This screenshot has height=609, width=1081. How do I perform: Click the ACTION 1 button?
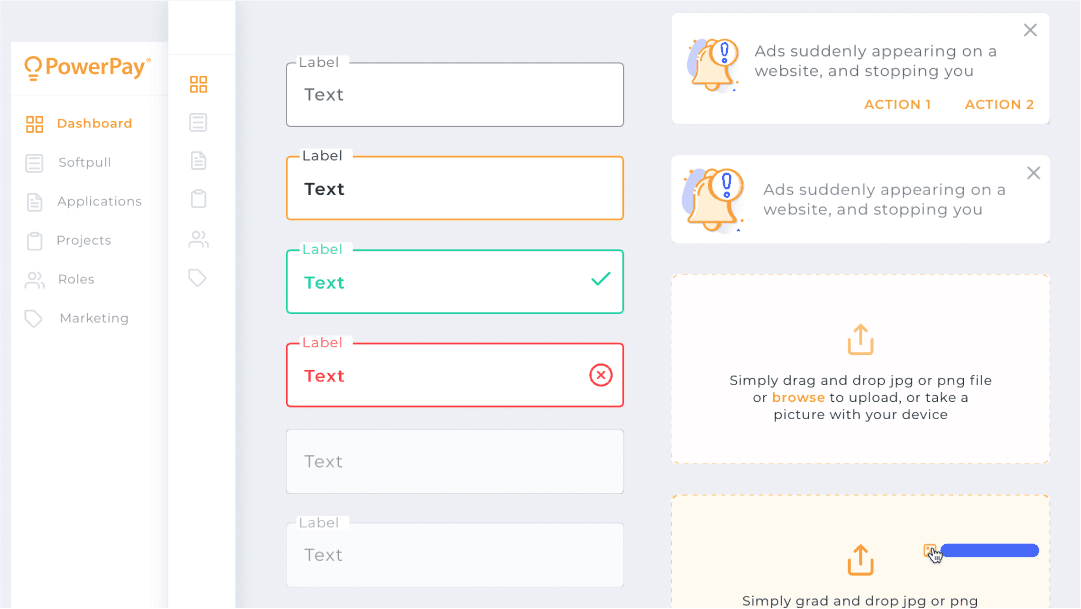click(898, 104)
